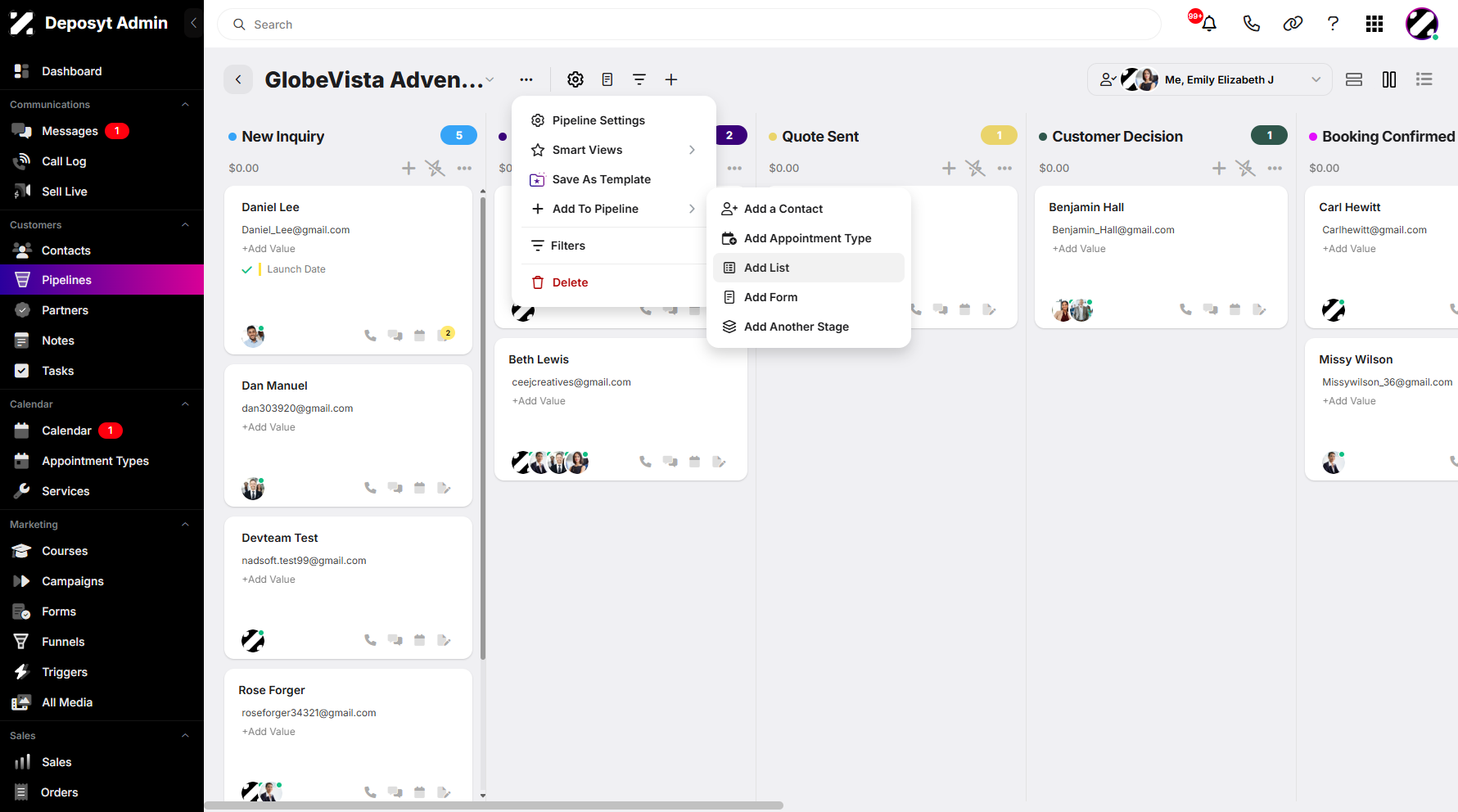Open the Me, Emily Elizabeth J user filter dropdown
1458x812 pixels.
pyautogui.click(x=1210, y=79)
